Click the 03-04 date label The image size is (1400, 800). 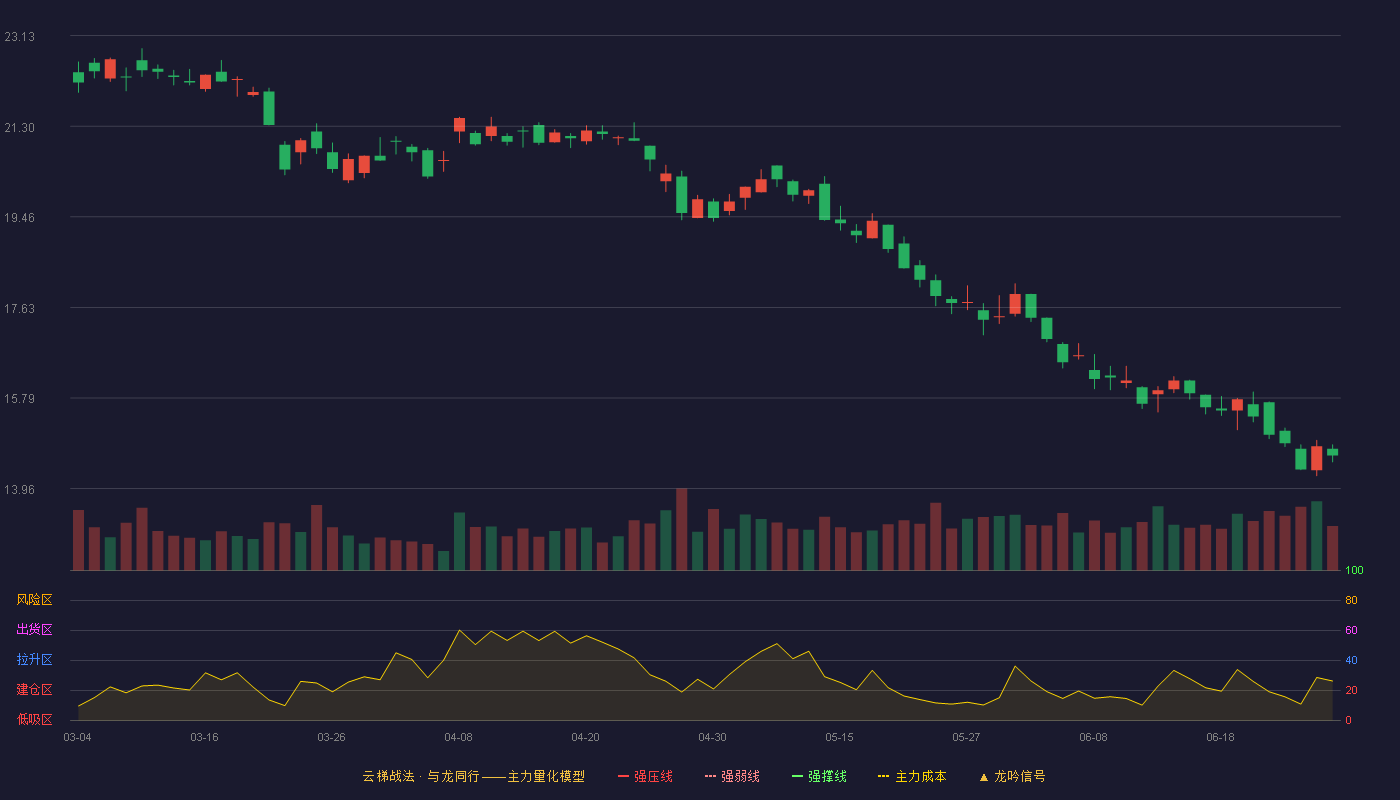tap(77, 737)
